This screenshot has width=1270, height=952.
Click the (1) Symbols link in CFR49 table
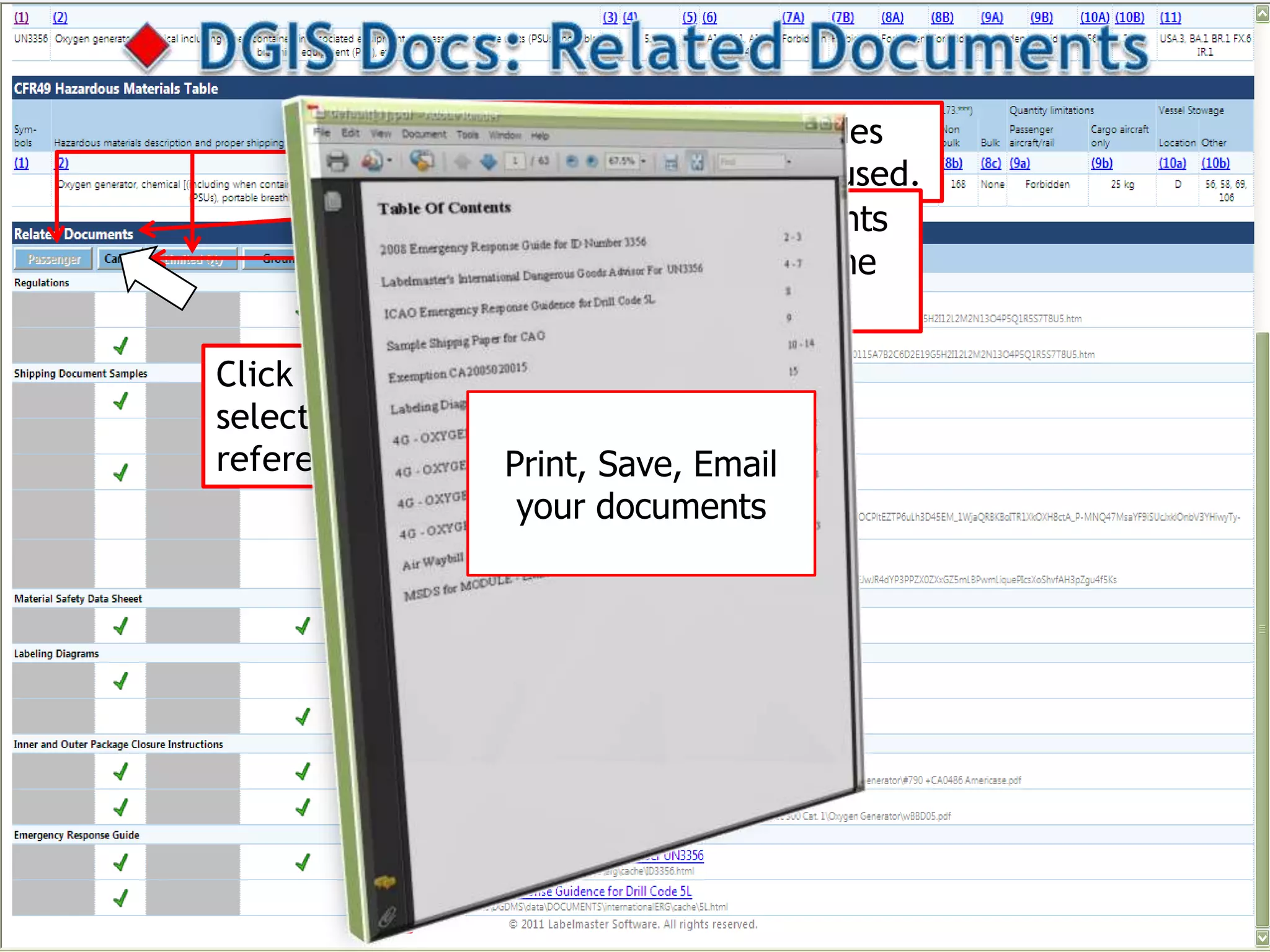click(21, 163)
